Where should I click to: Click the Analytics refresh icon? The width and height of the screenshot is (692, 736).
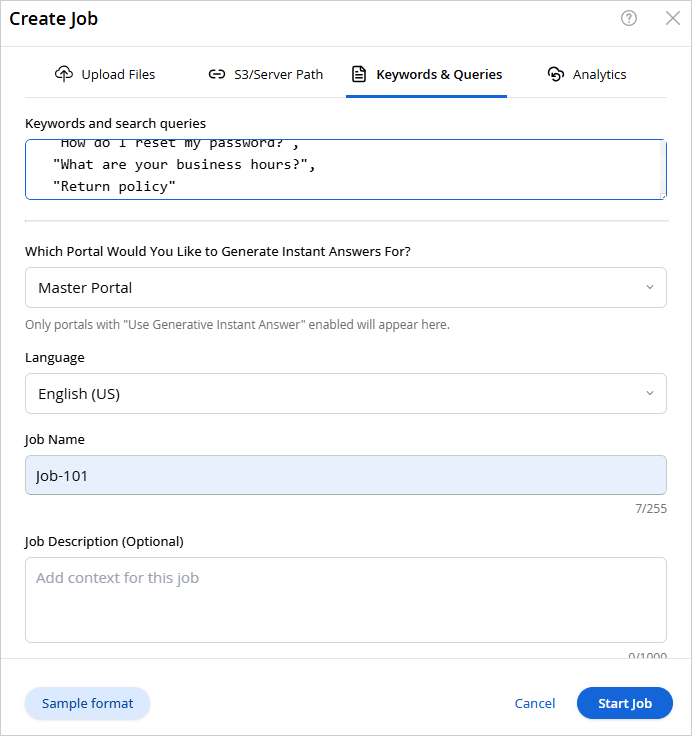tap(556, 74)
